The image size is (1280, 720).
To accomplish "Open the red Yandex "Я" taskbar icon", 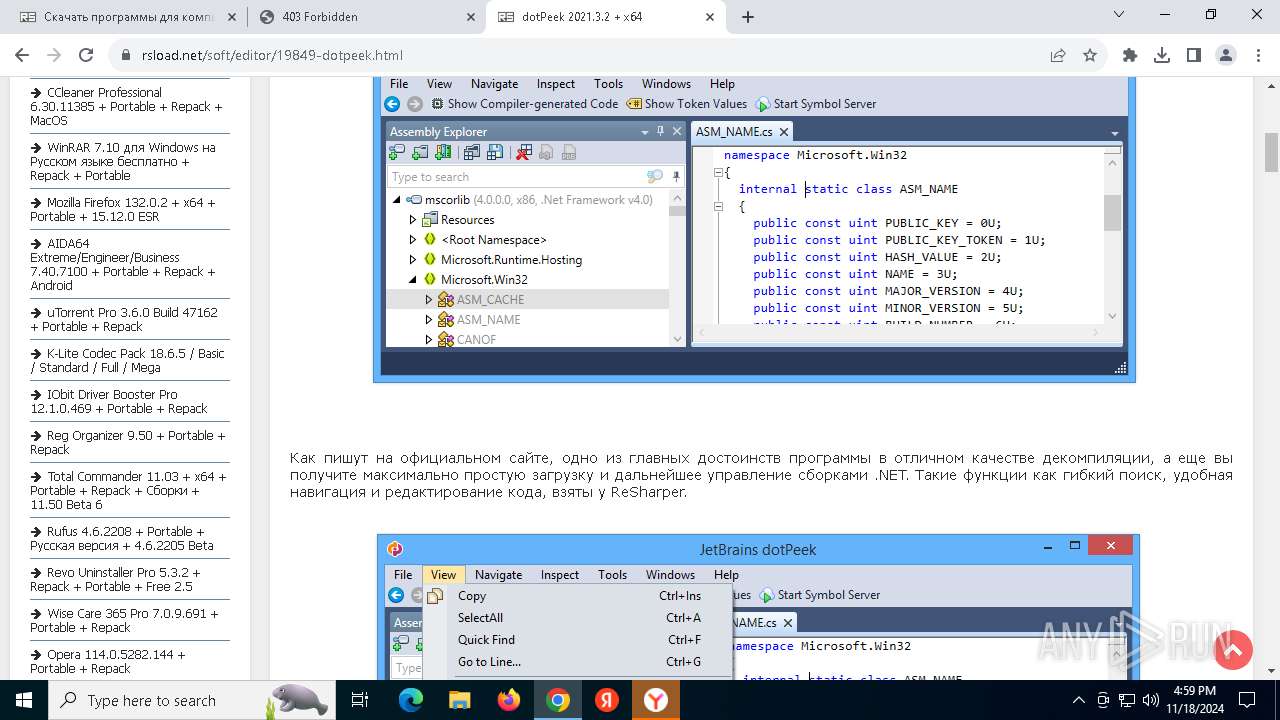I will [607, 700].
